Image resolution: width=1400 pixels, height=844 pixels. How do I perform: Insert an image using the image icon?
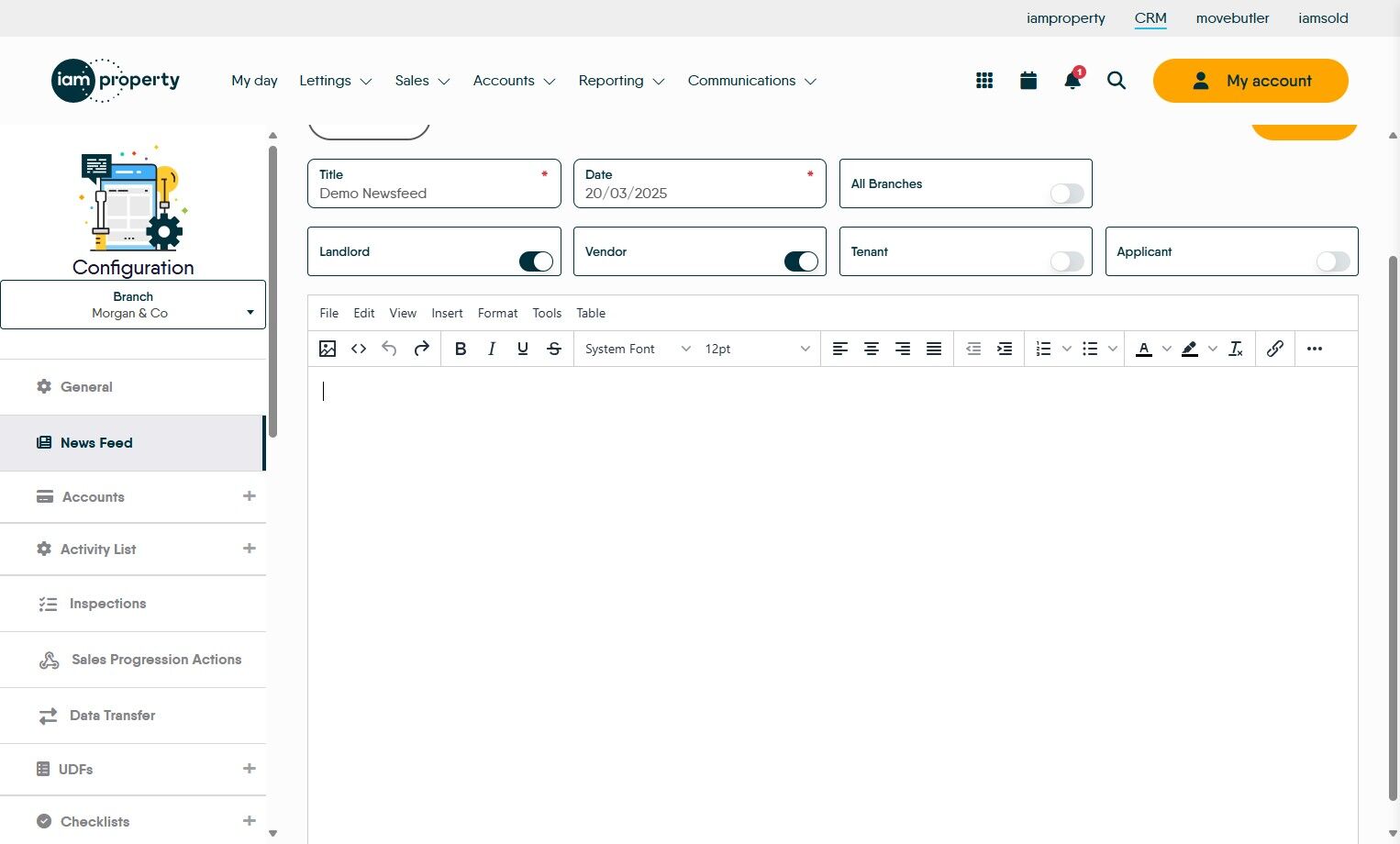point(328,349)
